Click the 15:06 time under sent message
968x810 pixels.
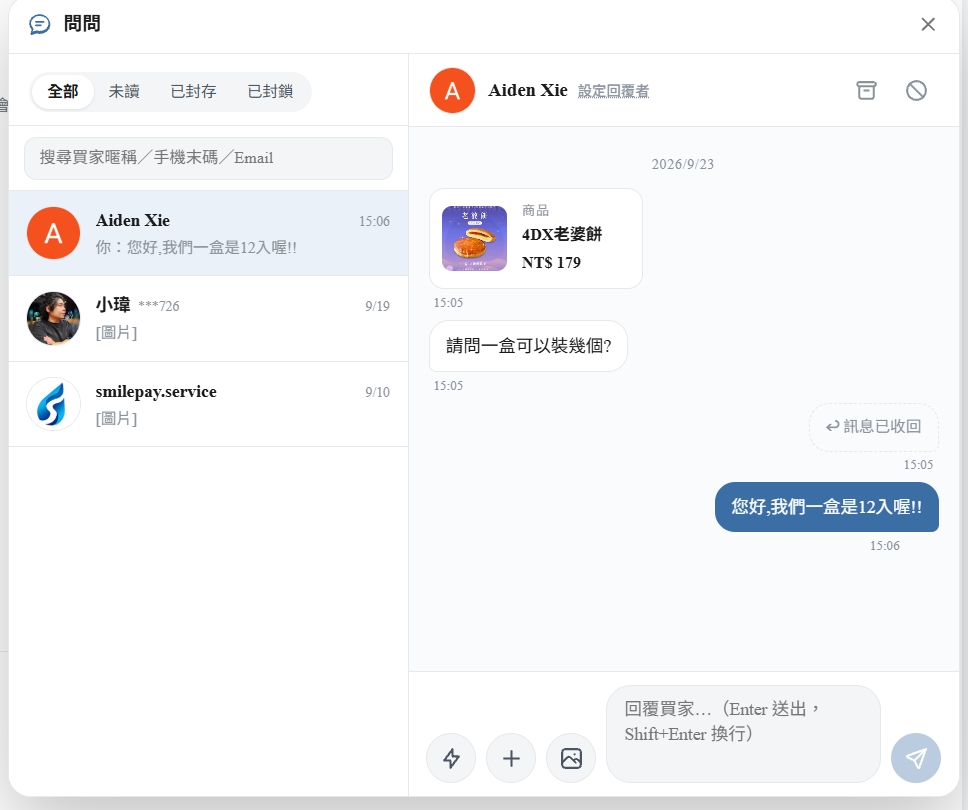pos(885,546)
